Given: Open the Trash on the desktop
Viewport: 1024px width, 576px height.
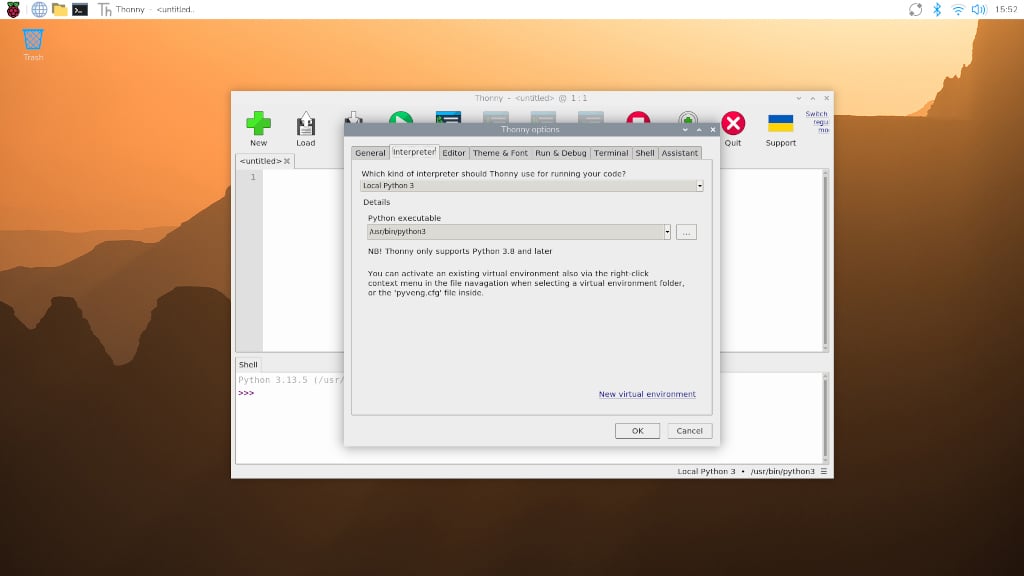Looking at the screenshot, I should (33, 41).
